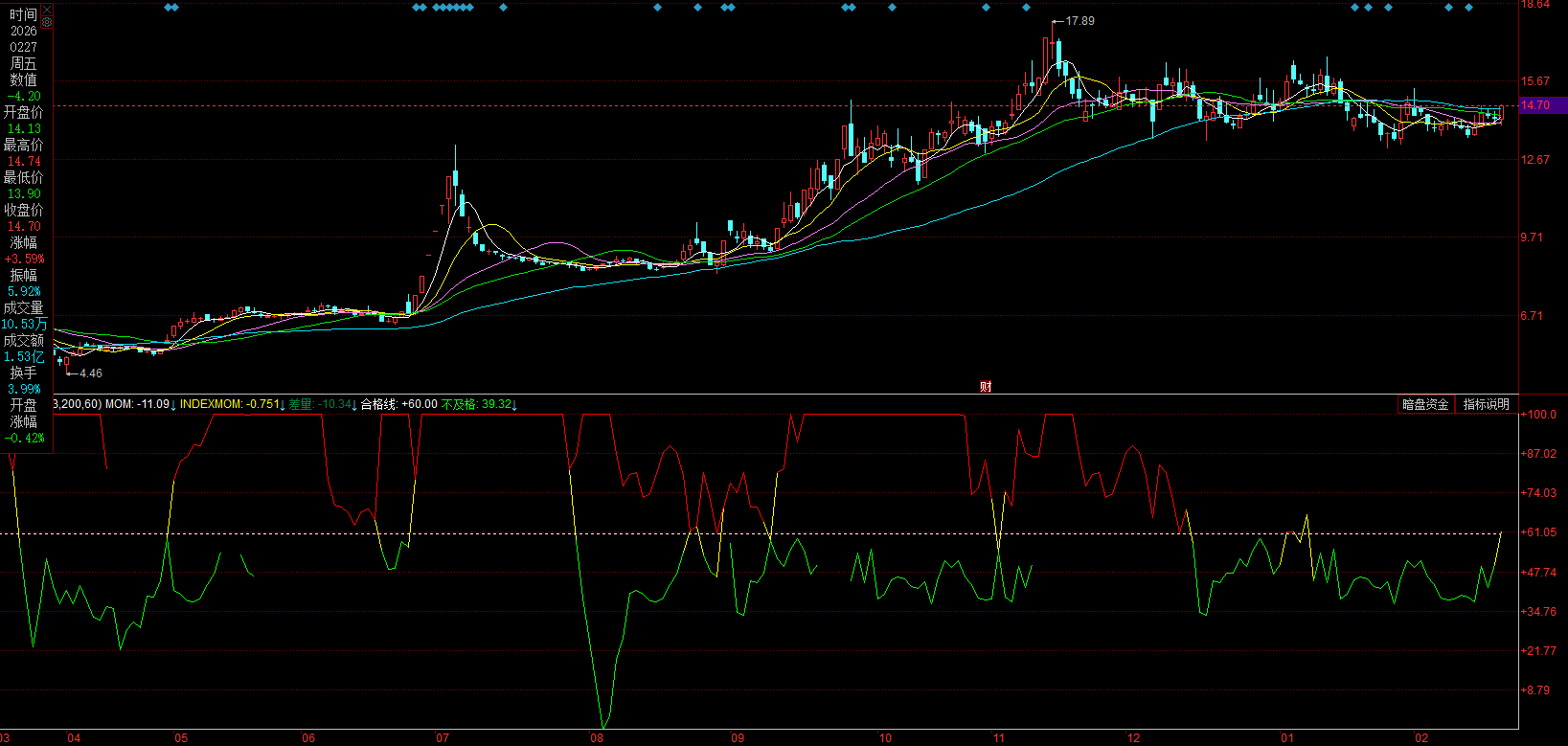Click the down arrow after INDEXMOM value
This screenshot has height=746, width=1568.
pos(284,405)
